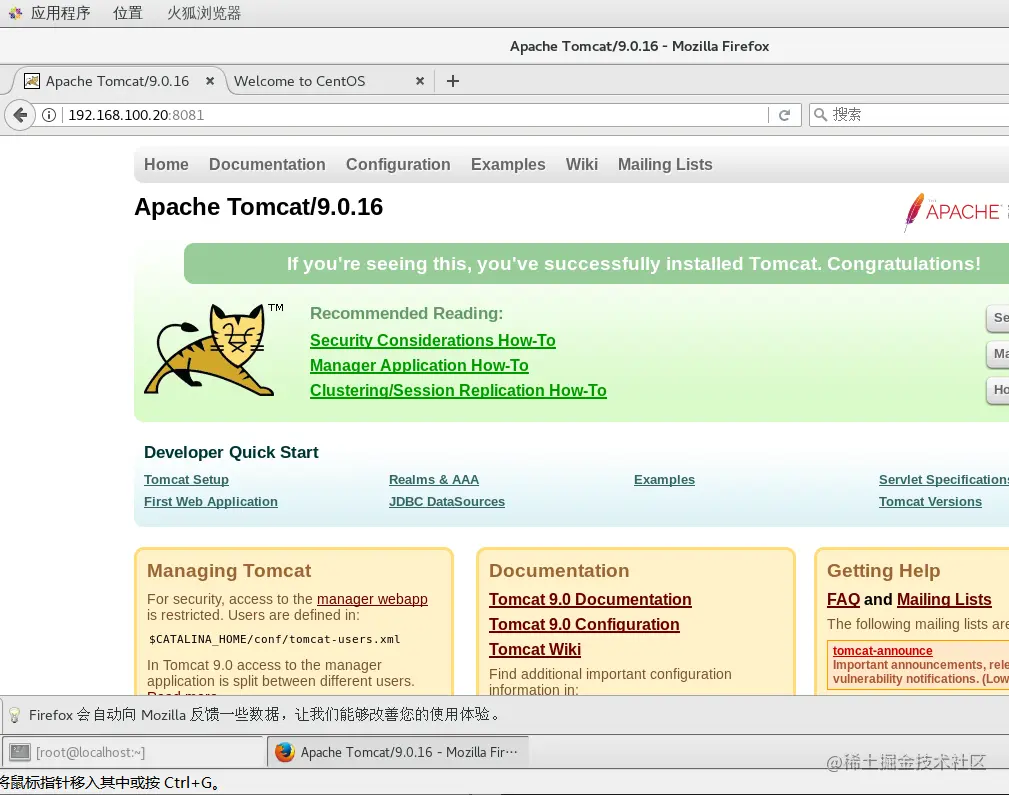Open the Tomcat 9.0 Configuration link
Image resolution: width=1009 pixels, height=795 pixels.
pyautogui.click(x=584, y=624)
